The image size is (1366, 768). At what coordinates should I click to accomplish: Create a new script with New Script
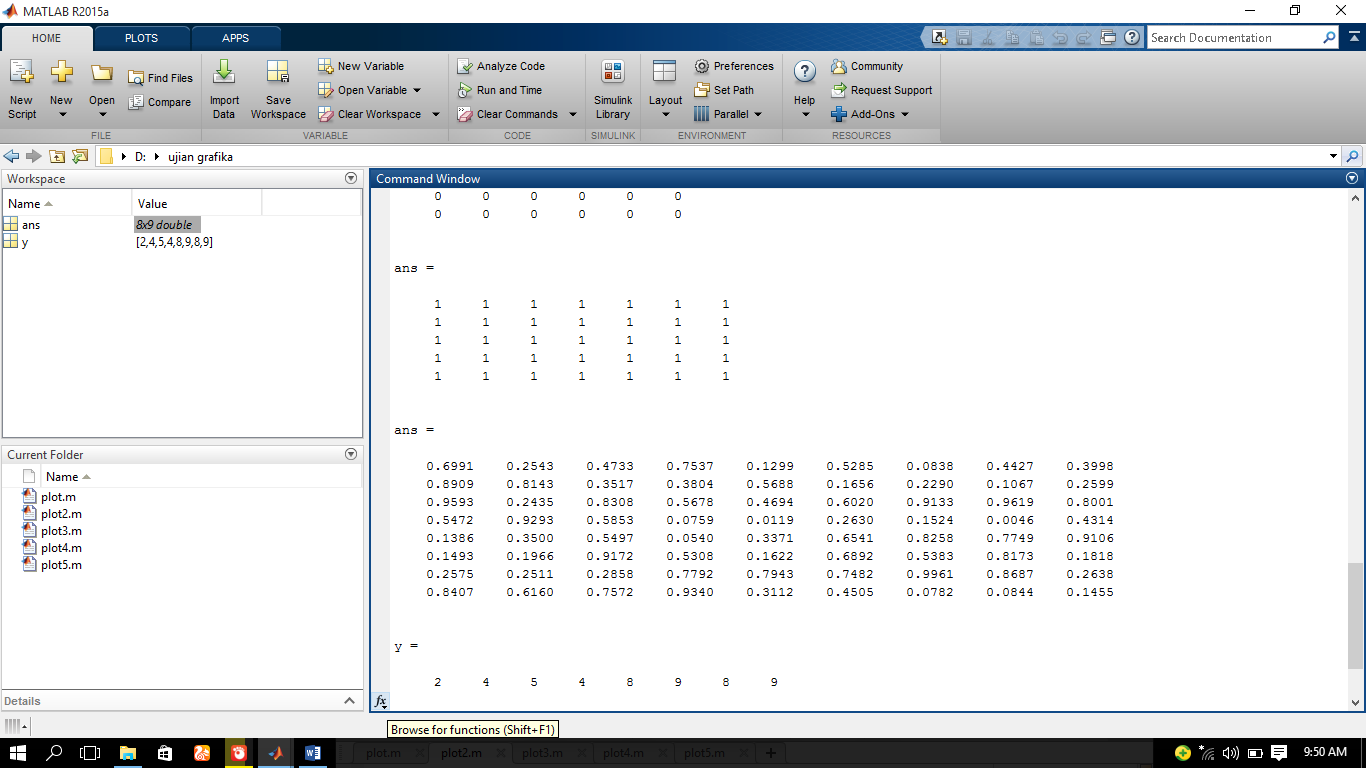pos(22,89)
